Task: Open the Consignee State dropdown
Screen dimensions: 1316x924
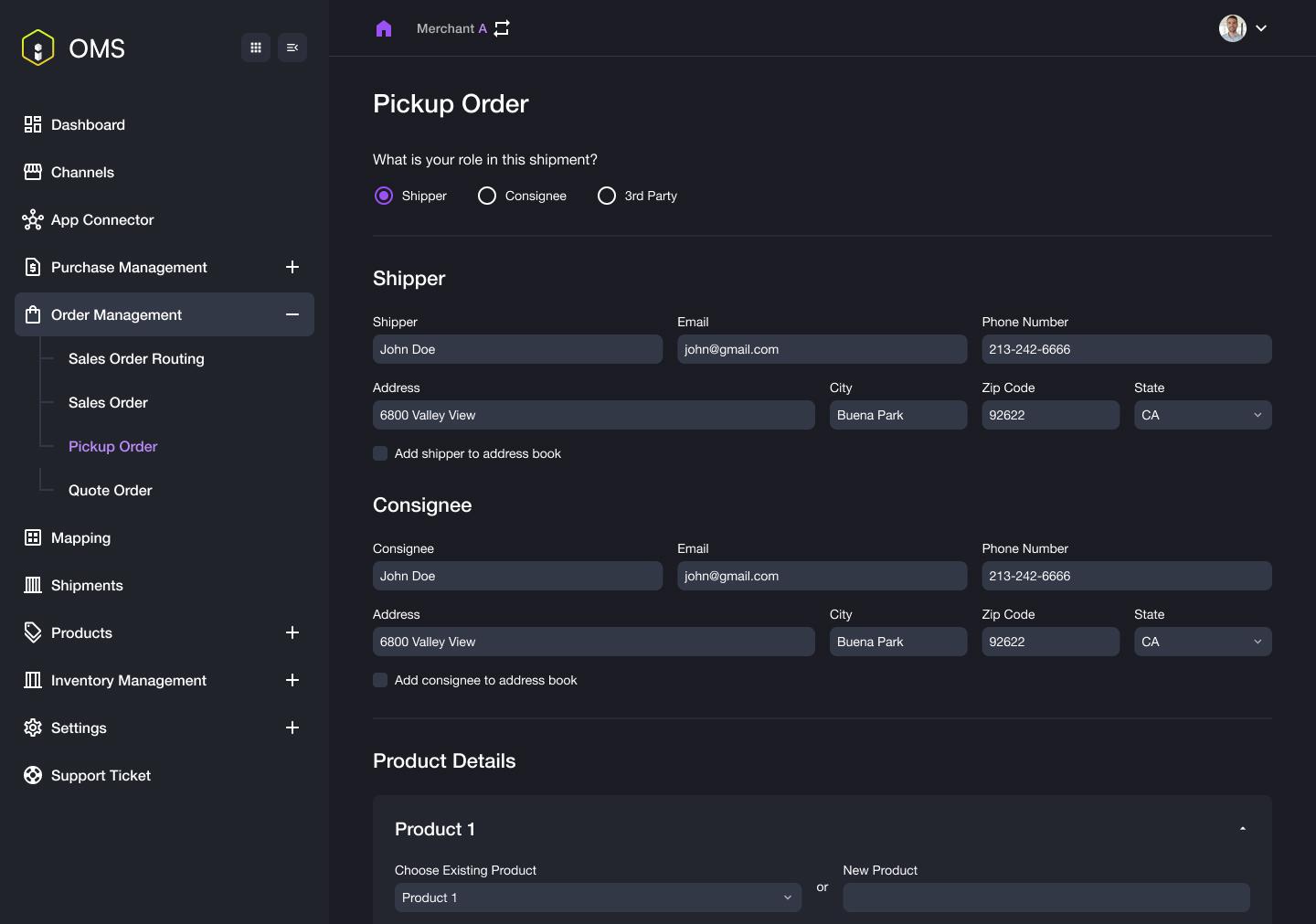Action: (x=1203, y=642)
